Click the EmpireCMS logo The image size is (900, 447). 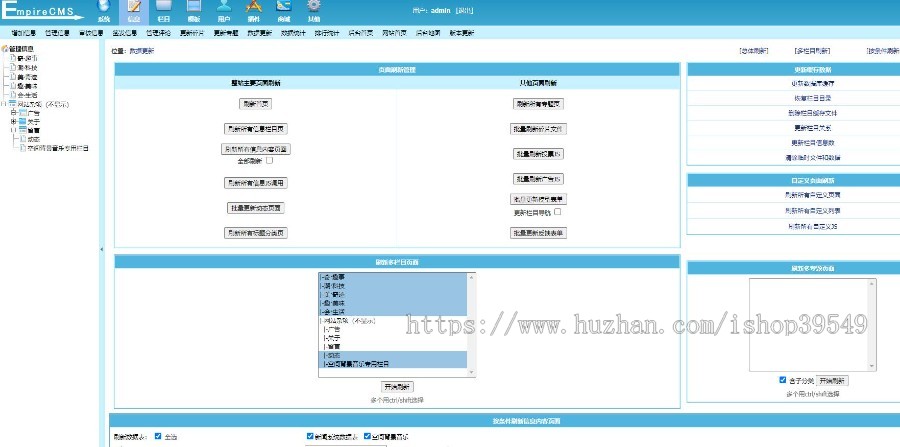coord(41,11)
